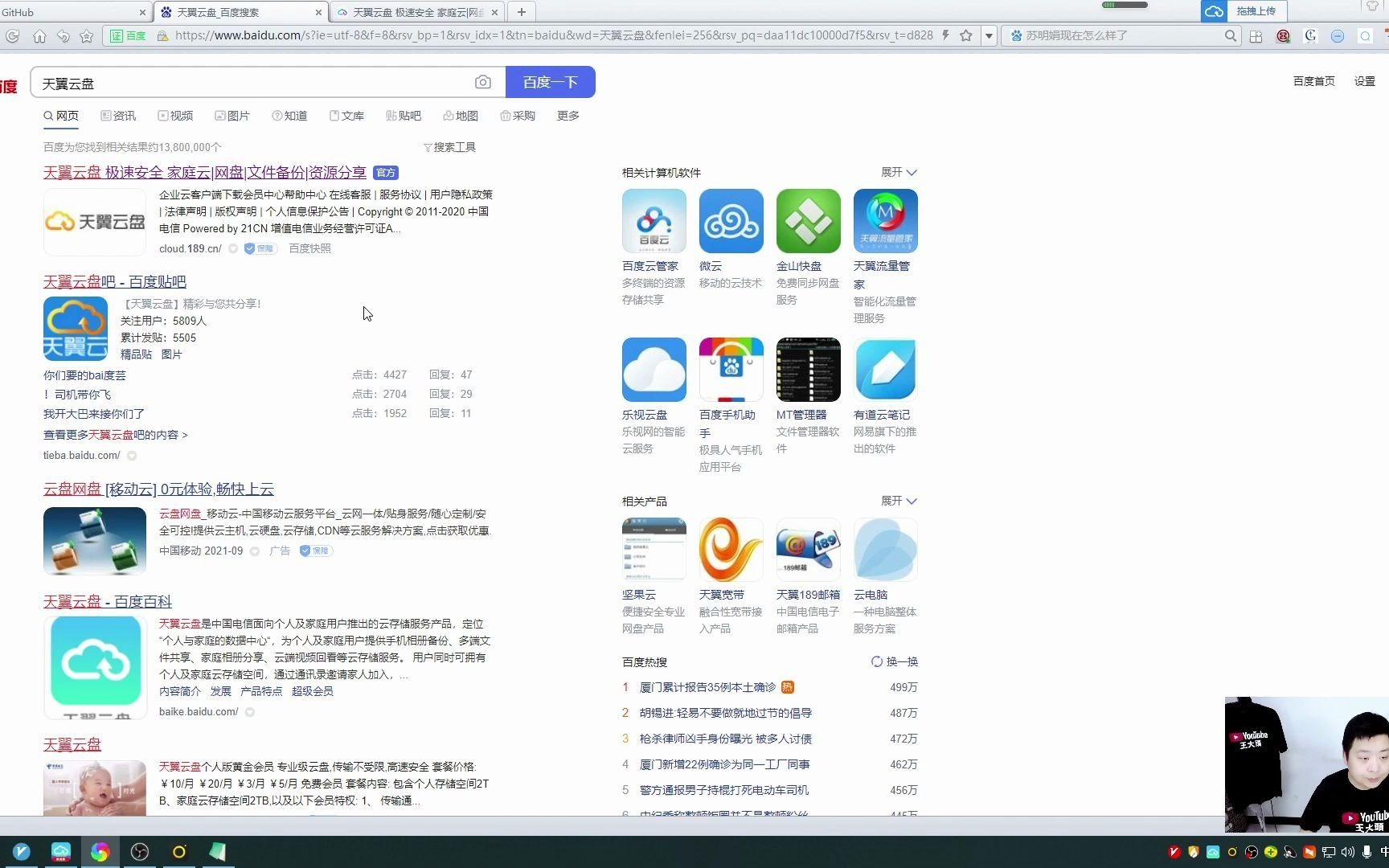
Task: Bookmark page with star icon left
Action: point(87,35)
